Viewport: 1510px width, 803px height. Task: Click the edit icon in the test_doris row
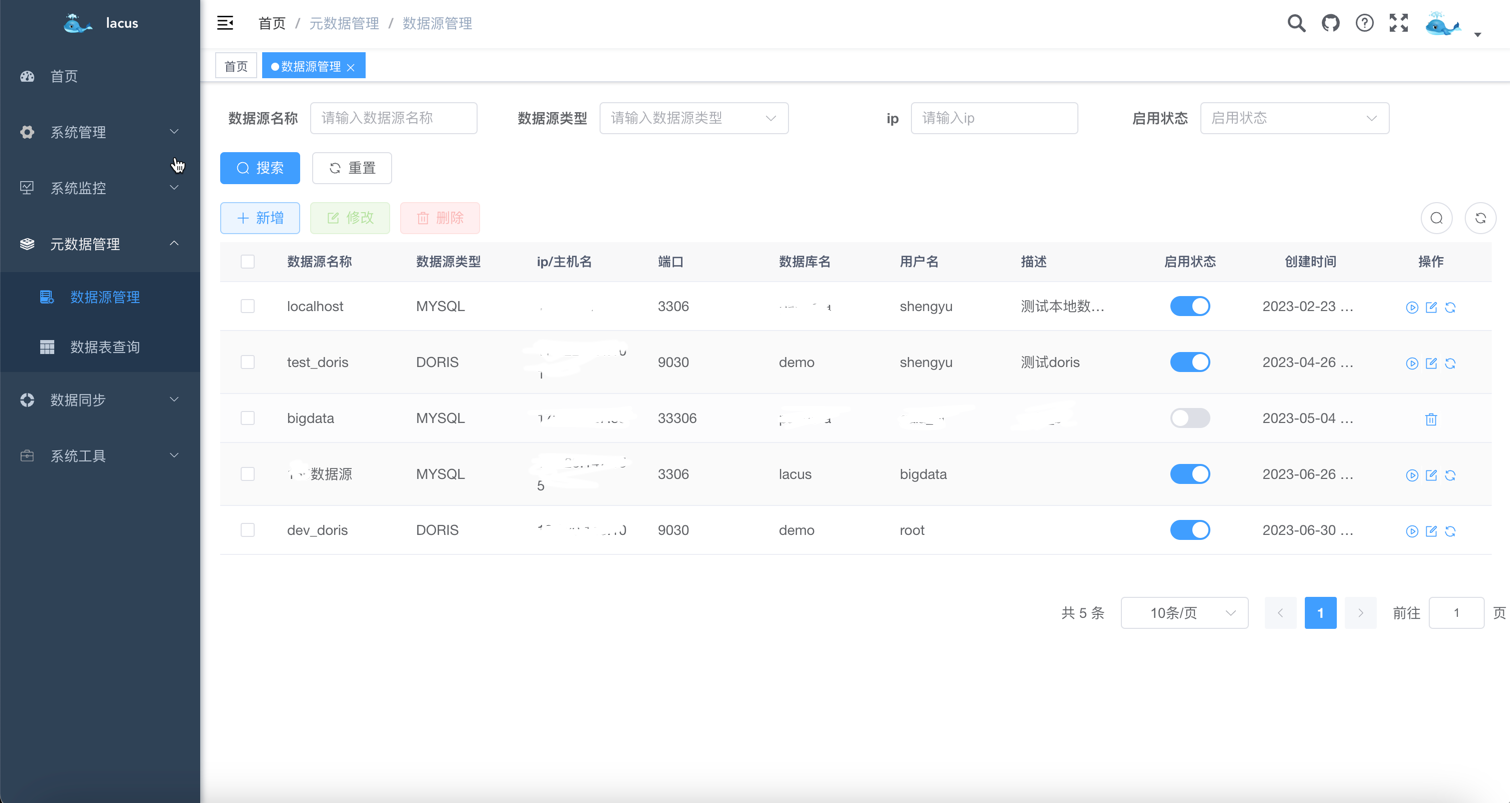1431,363
